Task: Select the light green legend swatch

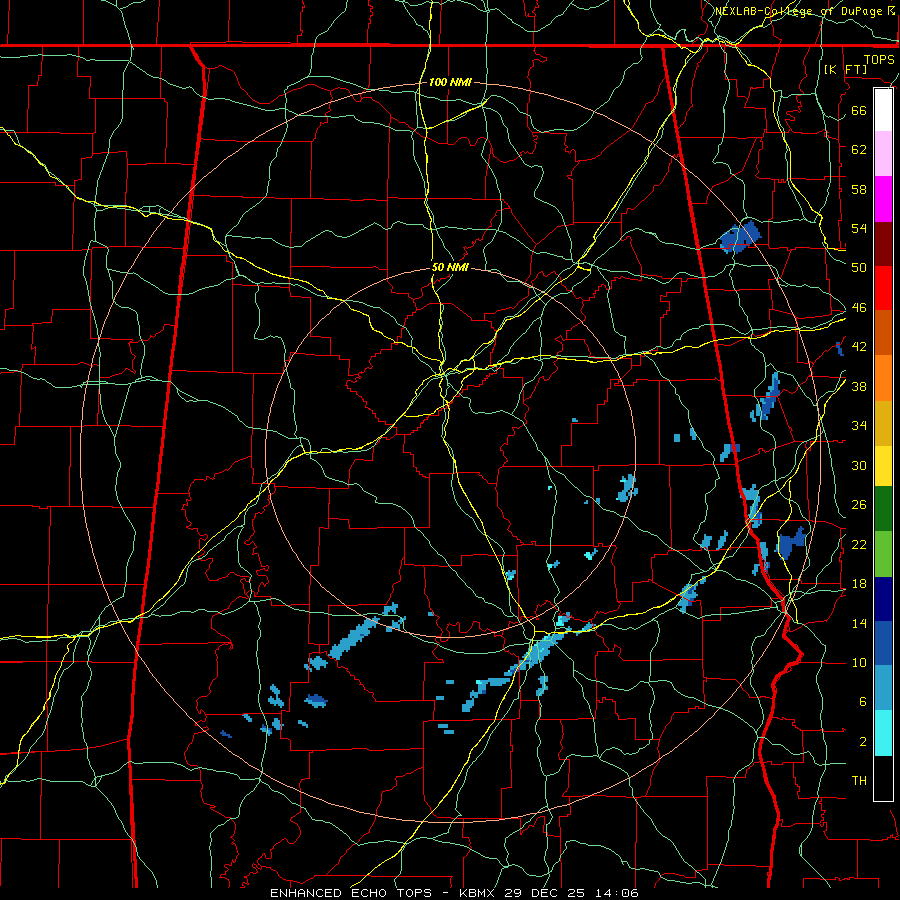Action: coord(883,554)
